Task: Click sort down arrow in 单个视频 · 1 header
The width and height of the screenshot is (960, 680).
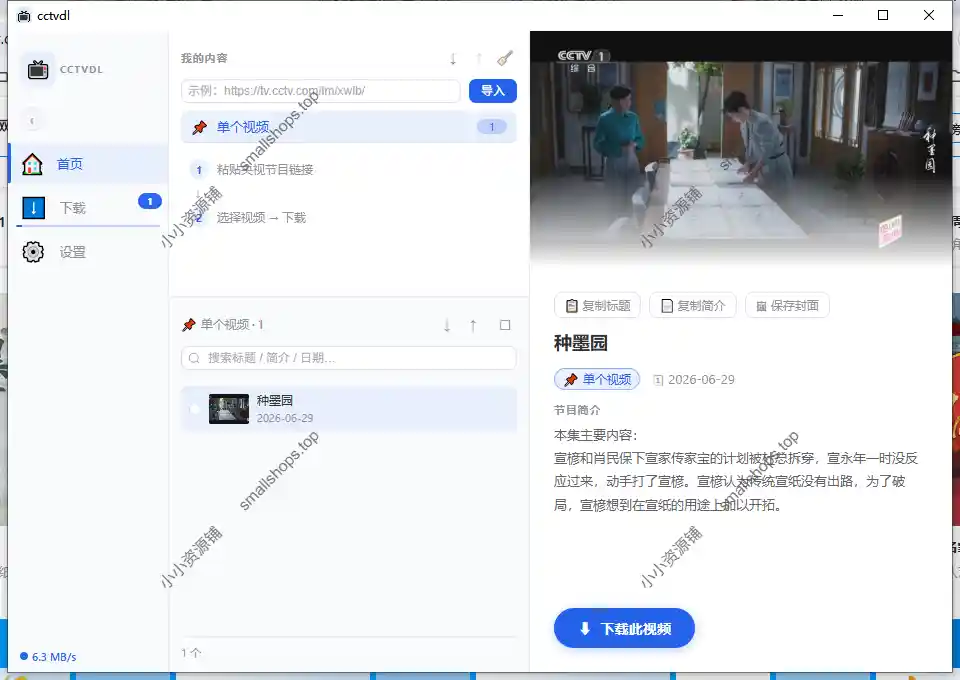Action: [447, 325]
